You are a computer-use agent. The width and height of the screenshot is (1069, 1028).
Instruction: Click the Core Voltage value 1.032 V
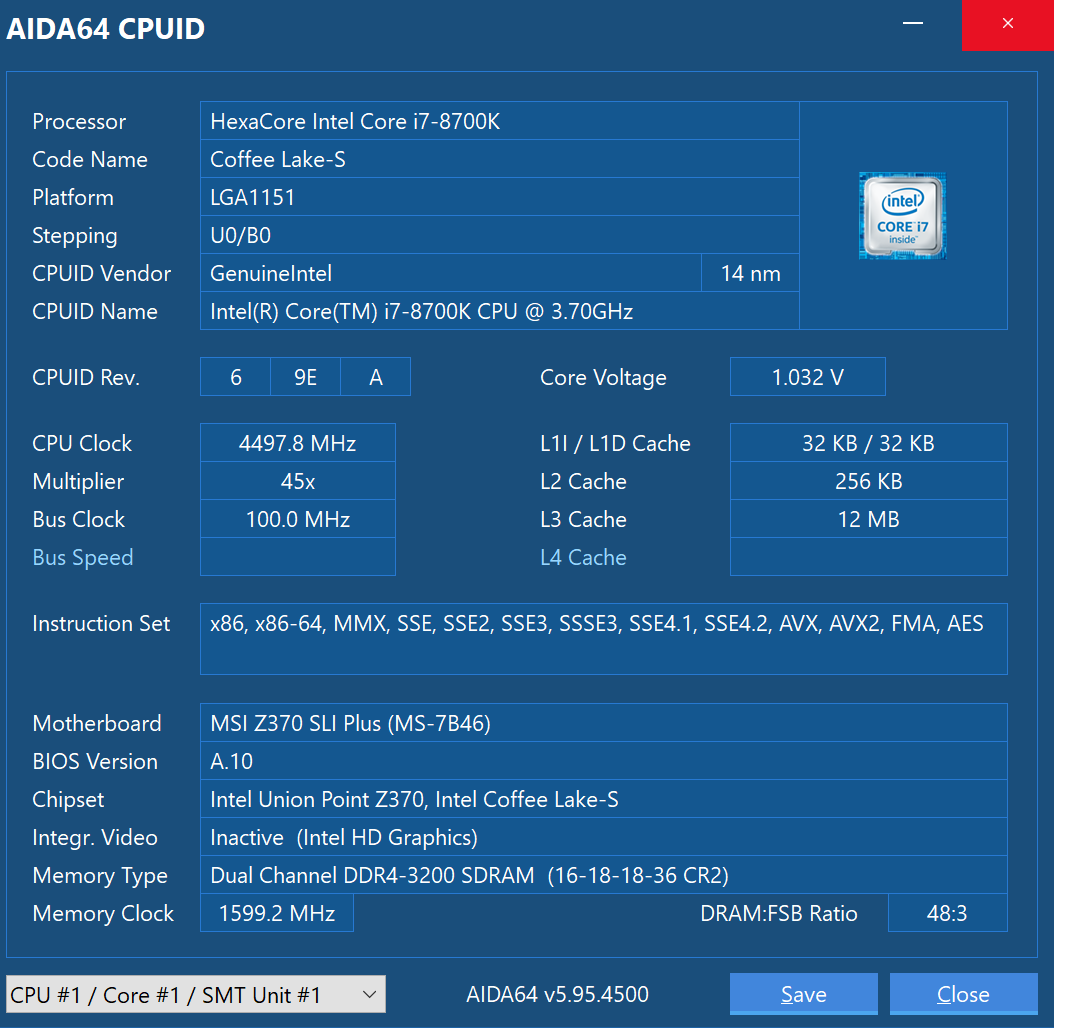(x=808, y=377)
